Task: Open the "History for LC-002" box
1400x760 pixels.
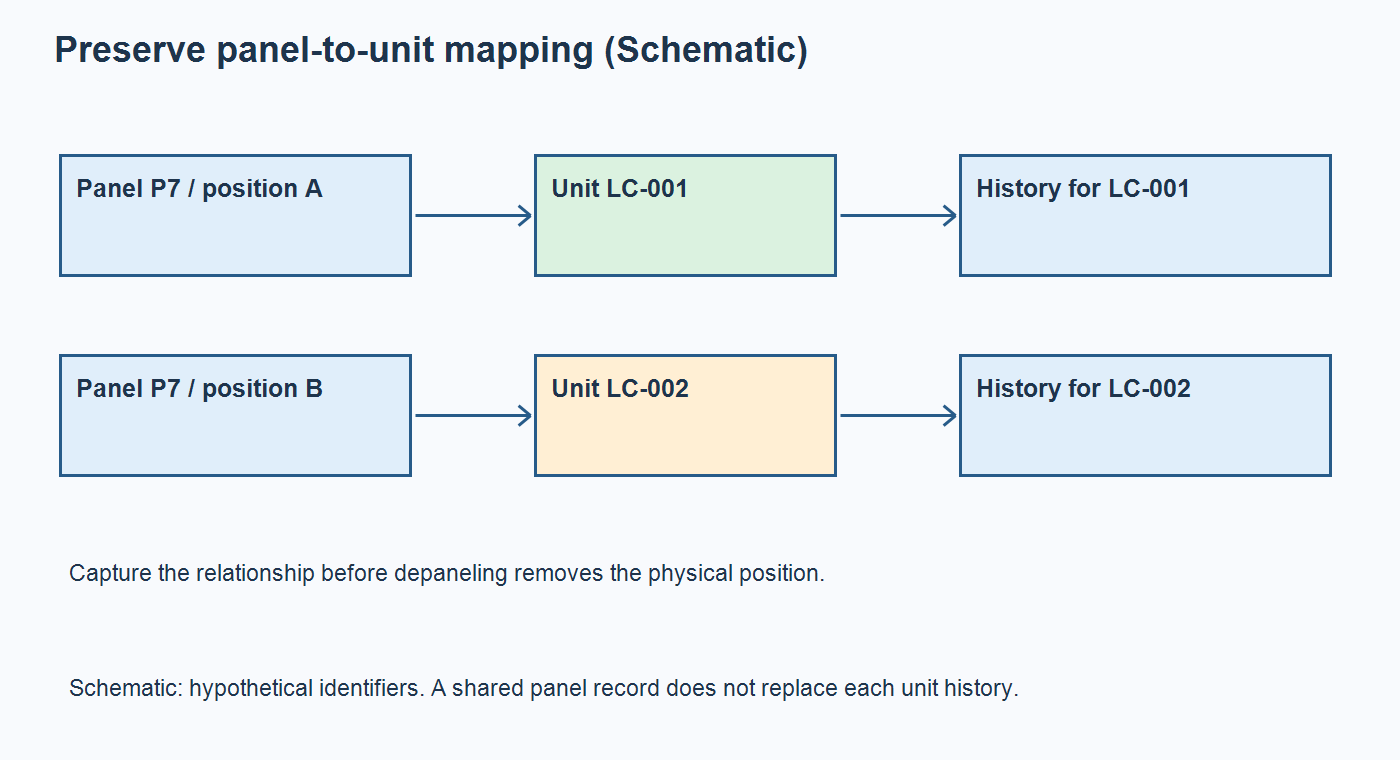Action: click(x=1145, y=415)
